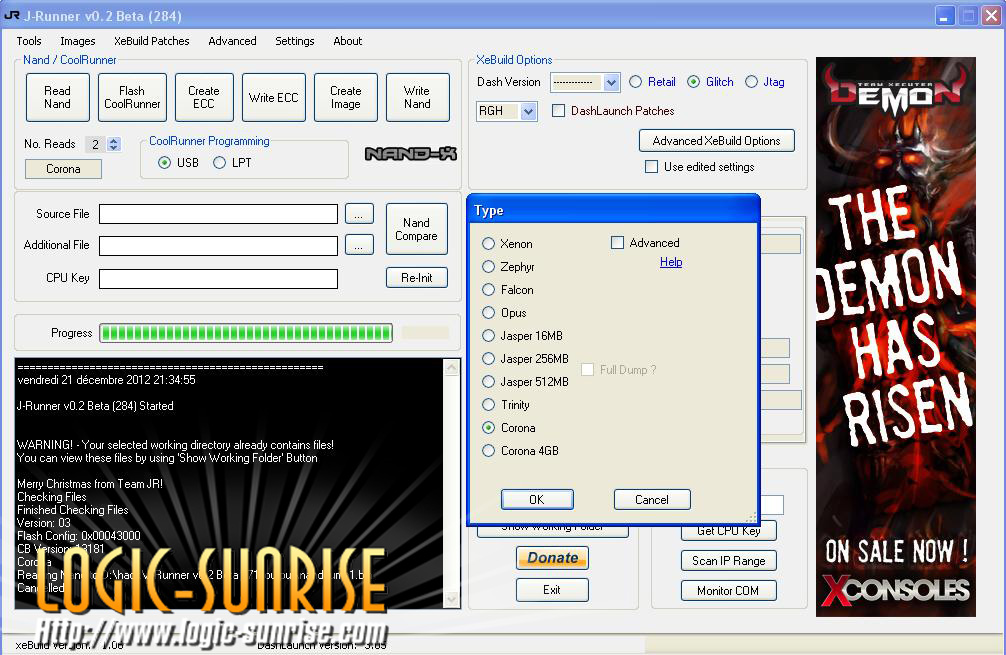Click the Get CPU Key button
The width and height of the screenshot is (1006, 655).
click(728, 531)
